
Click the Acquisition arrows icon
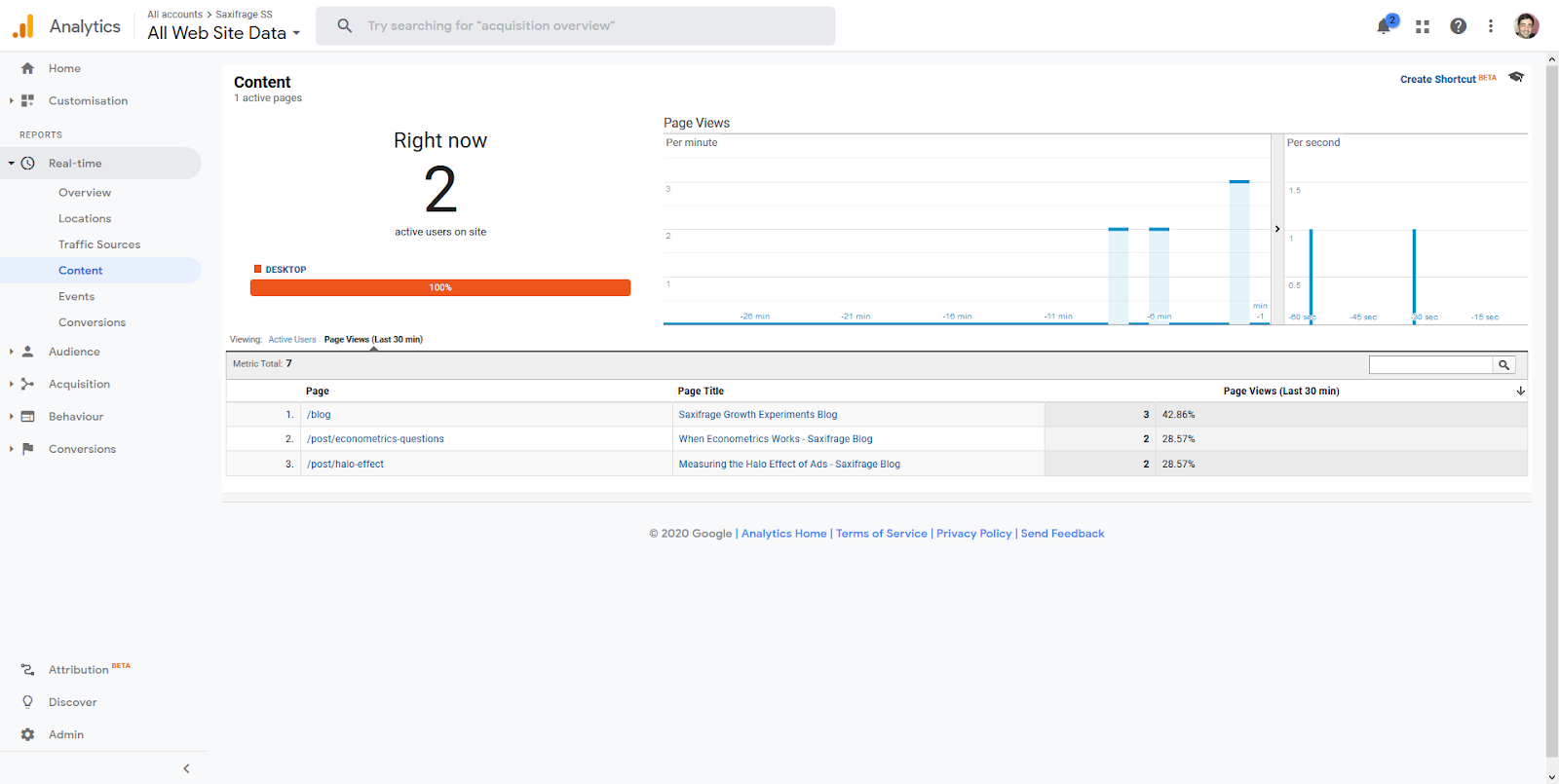pos(27,384)
